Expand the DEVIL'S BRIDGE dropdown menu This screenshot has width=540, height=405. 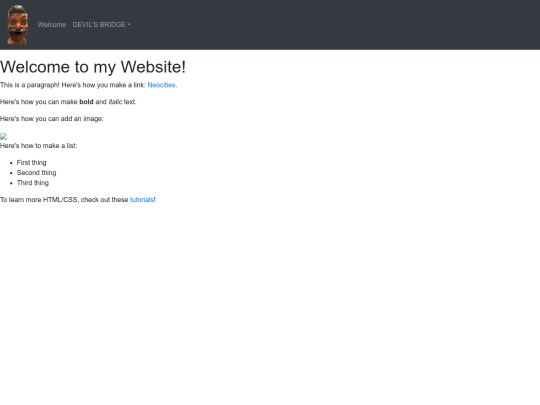pos(101,25)
